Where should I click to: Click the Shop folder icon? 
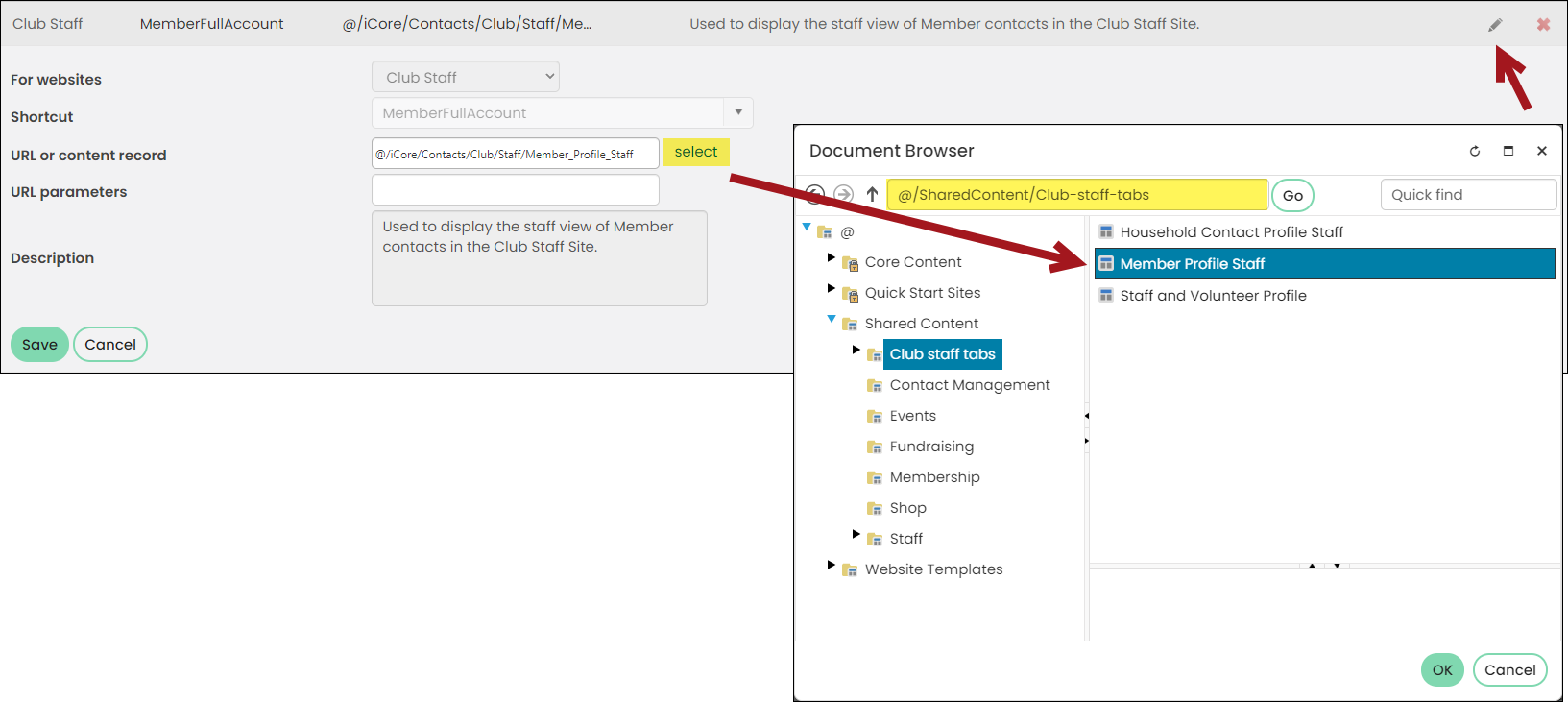[875, 508]
